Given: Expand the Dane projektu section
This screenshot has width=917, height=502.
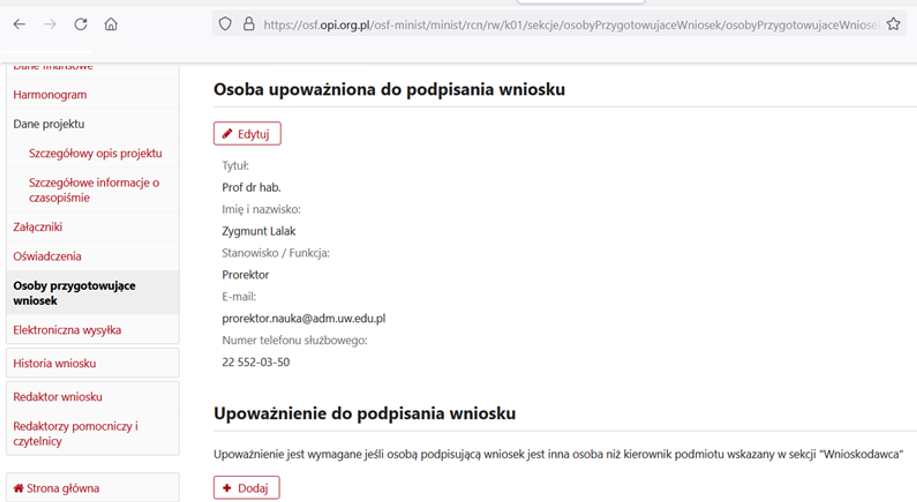Looking at the screenshot, I should [x=49, y=124].
